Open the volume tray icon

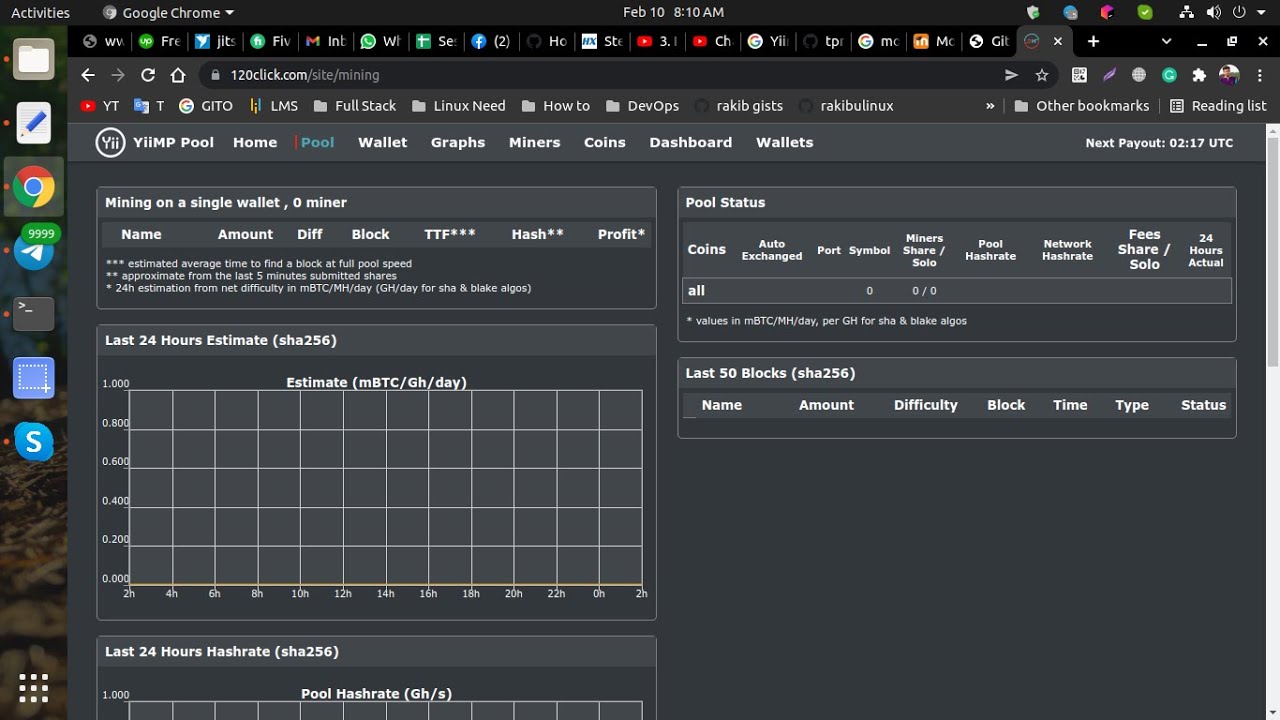coord(1213,12)
